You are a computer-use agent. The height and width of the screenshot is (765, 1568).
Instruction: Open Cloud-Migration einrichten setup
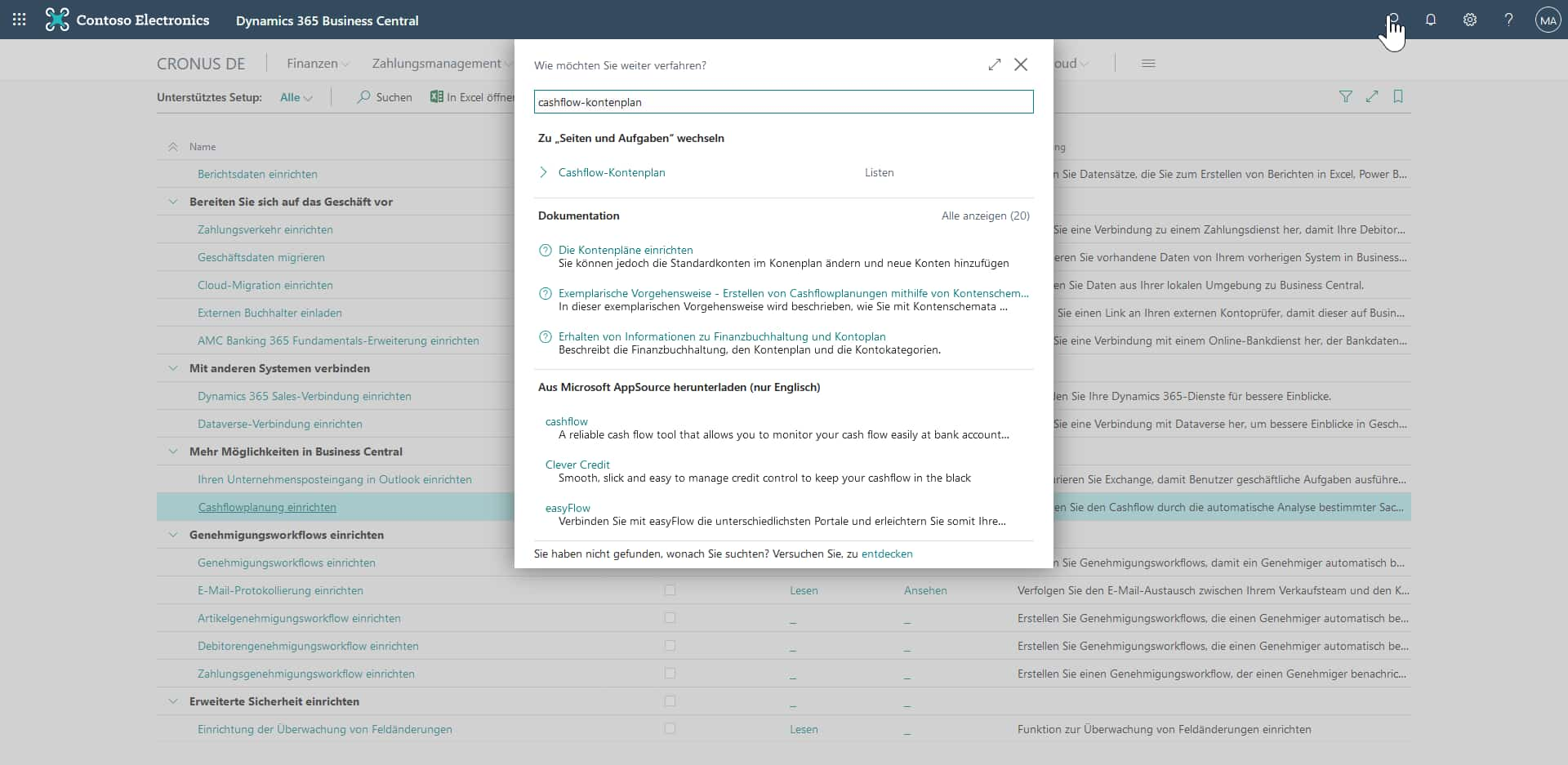pyautogui.click(x=265, y=285)
